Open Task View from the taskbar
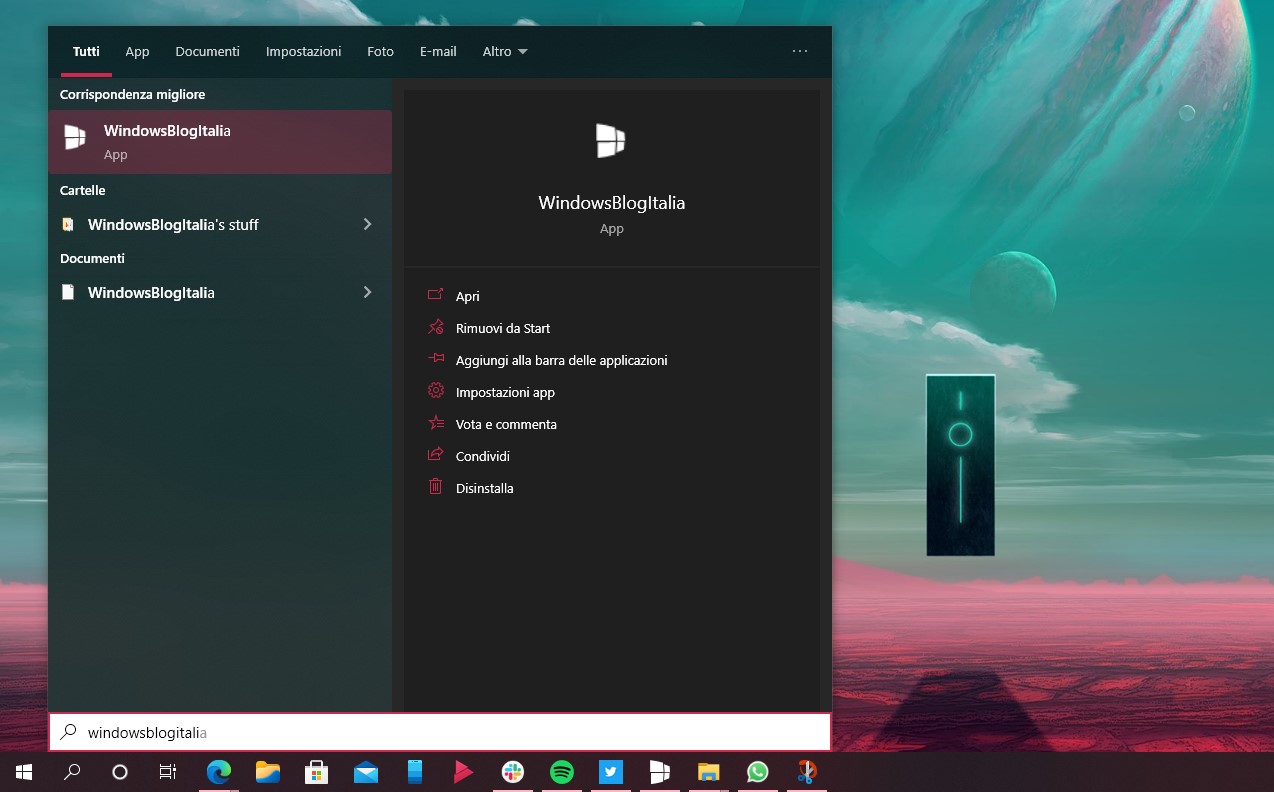Viewport: 1274px width, 792px height. tap(168, 771)
